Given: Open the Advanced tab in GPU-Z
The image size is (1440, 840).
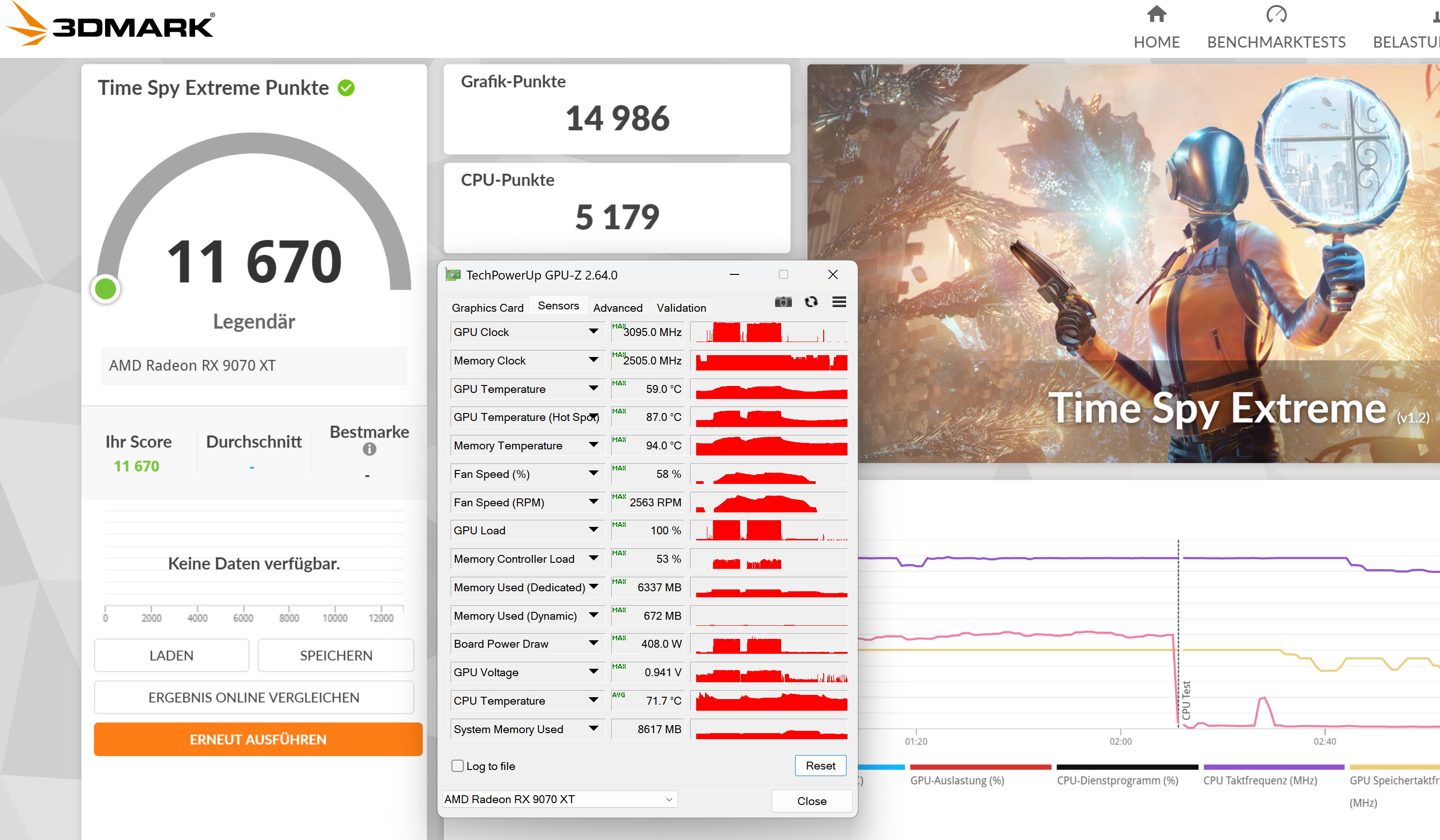Looking at the screenshot, I should point(617,308).
